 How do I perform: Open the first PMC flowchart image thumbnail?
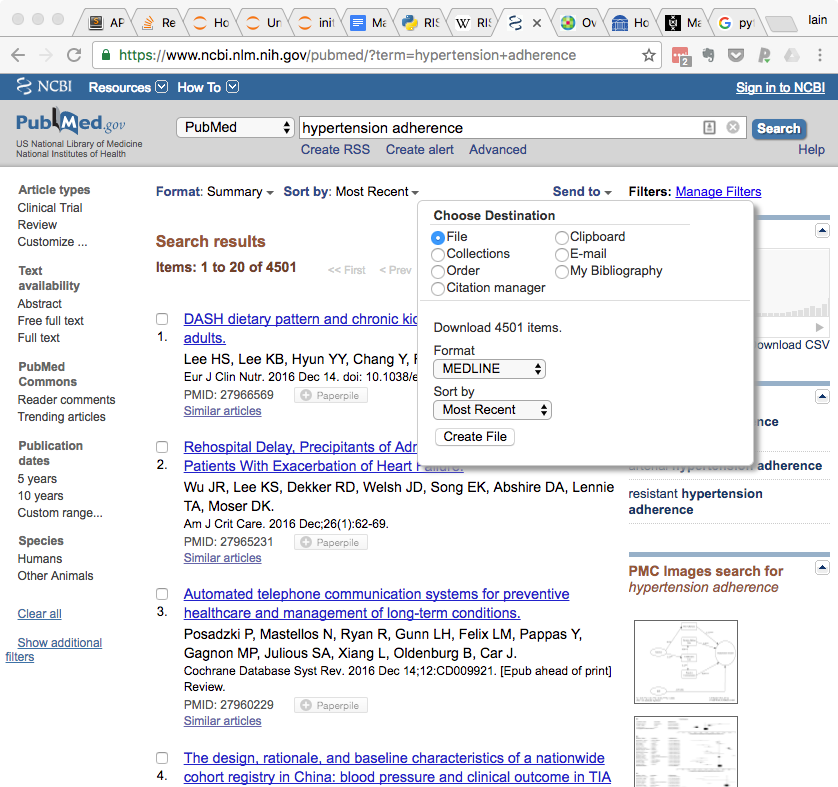686,661
